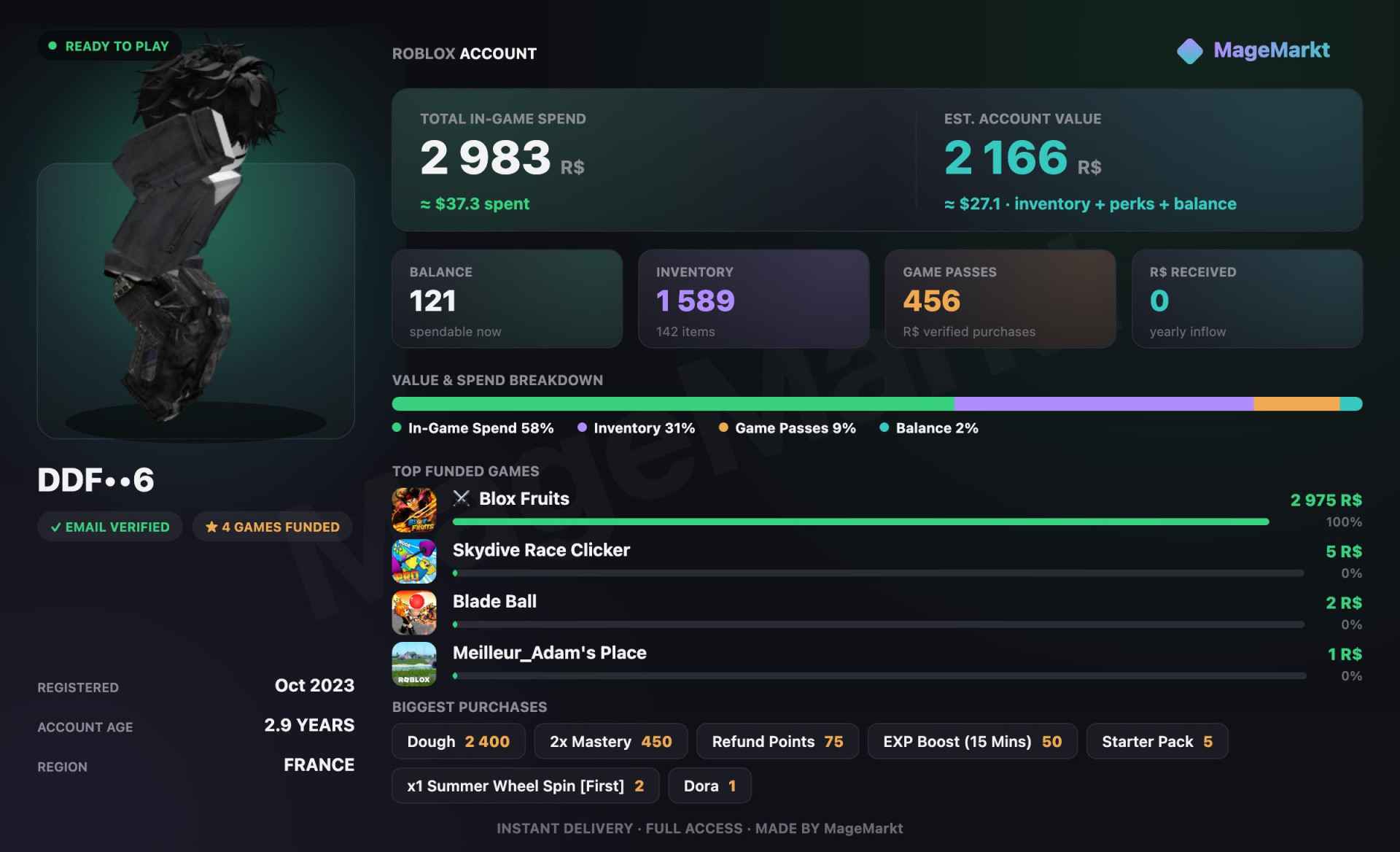The image size is (1400, 852).
Task: Click the 4 Games Funded badge
Action: tap(273, 527)
